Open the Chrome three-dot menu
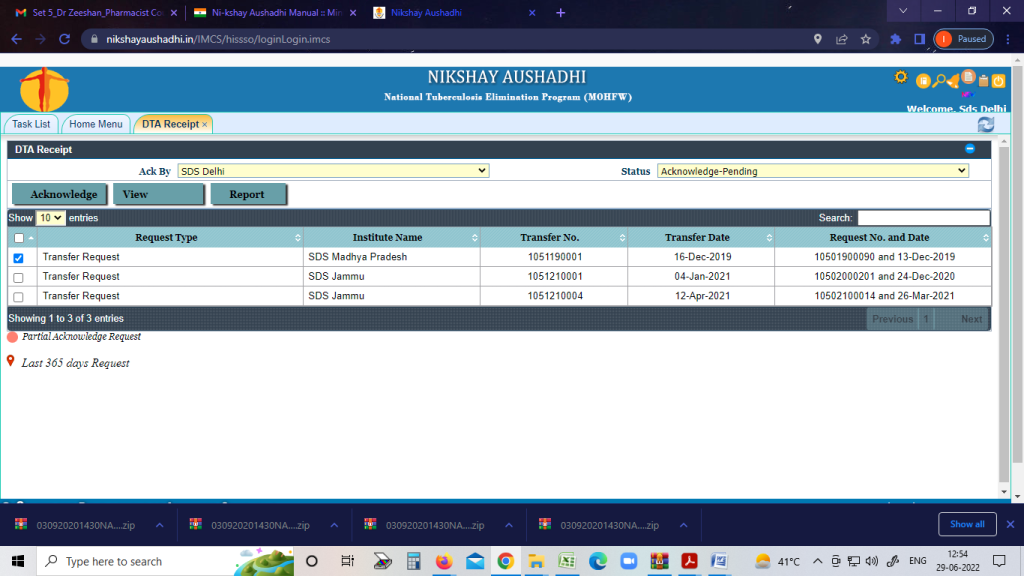Screen dimensions: 1024x576 [1008, 39]
